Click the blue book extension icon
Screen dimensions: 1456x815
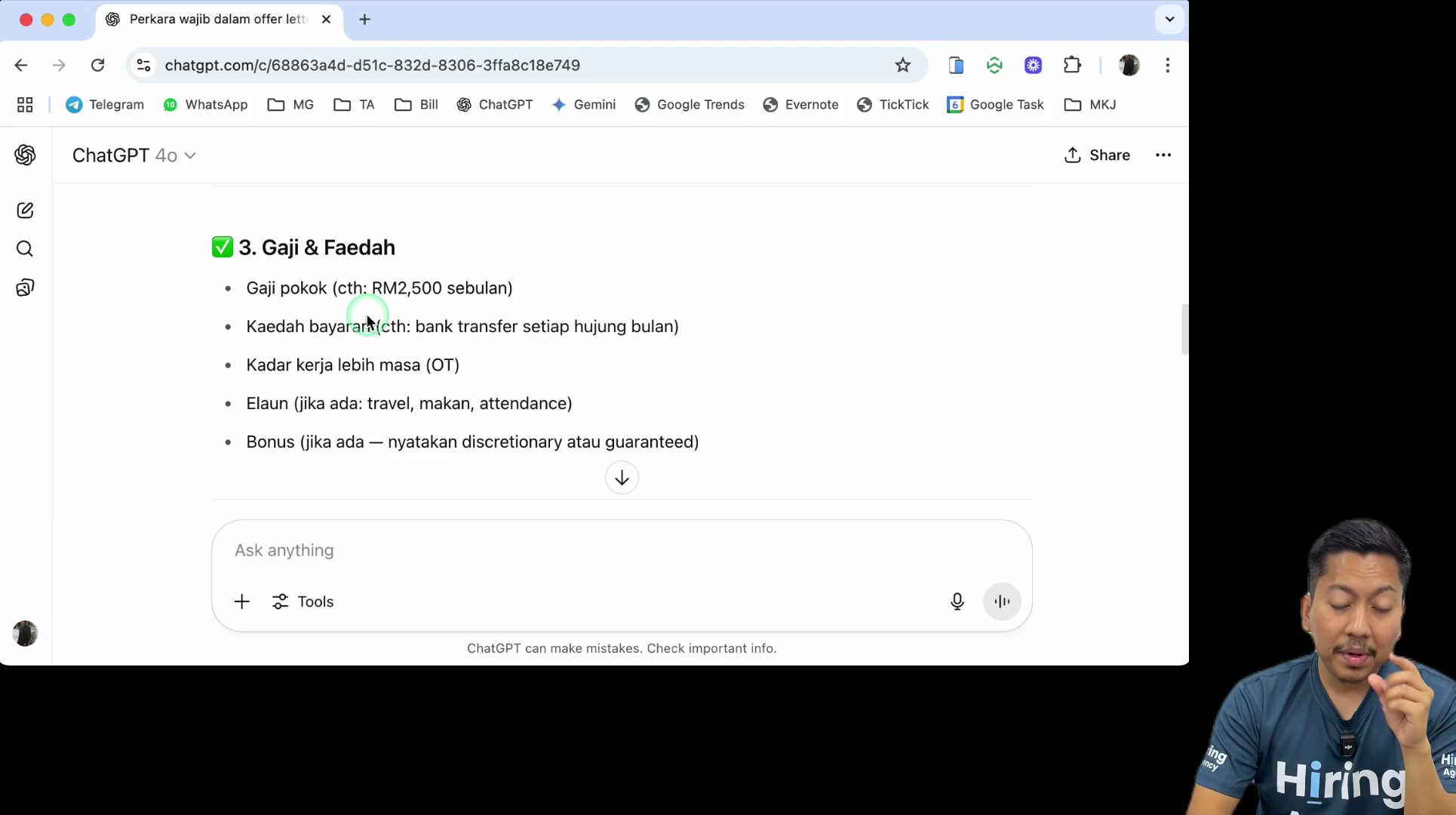point(956,65)
